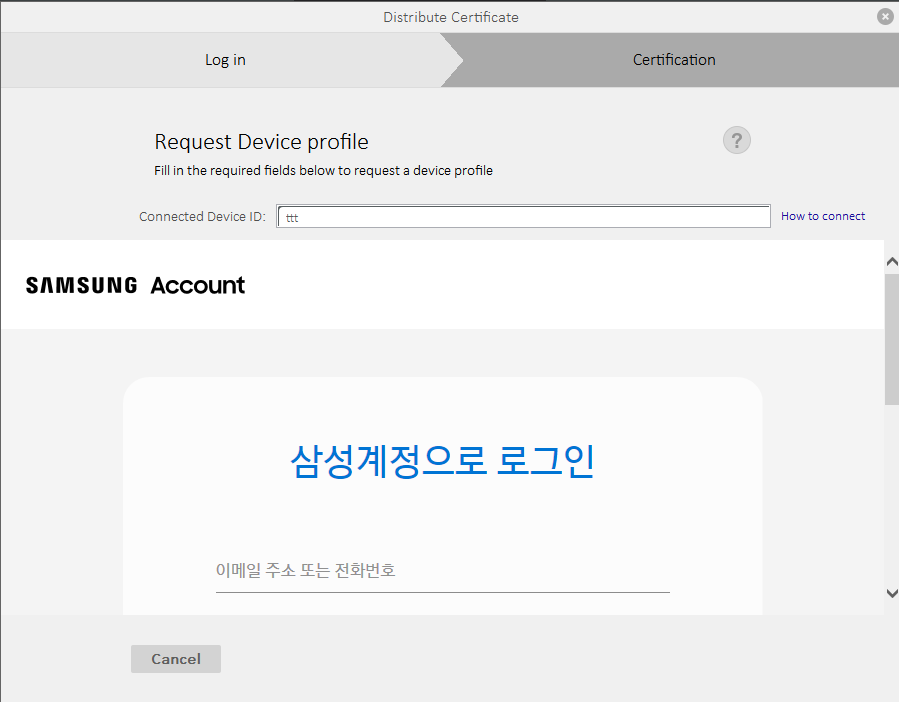Click the email or phone number field
Screen dimensions: 899x702
click(x=443, y=571)
